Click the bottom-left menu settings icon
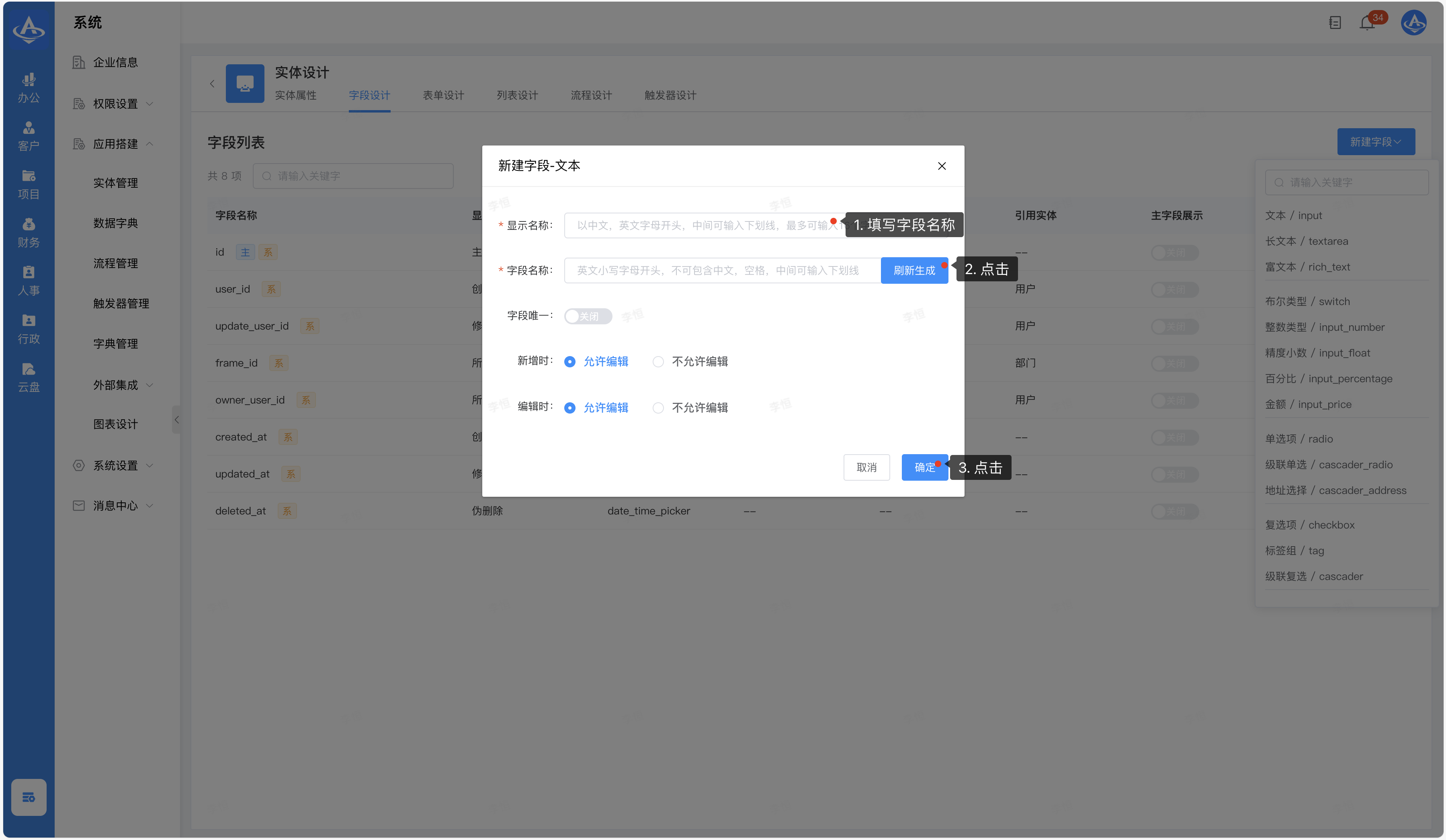Viewport: 1446px width, 840px height. pos(29,797)
